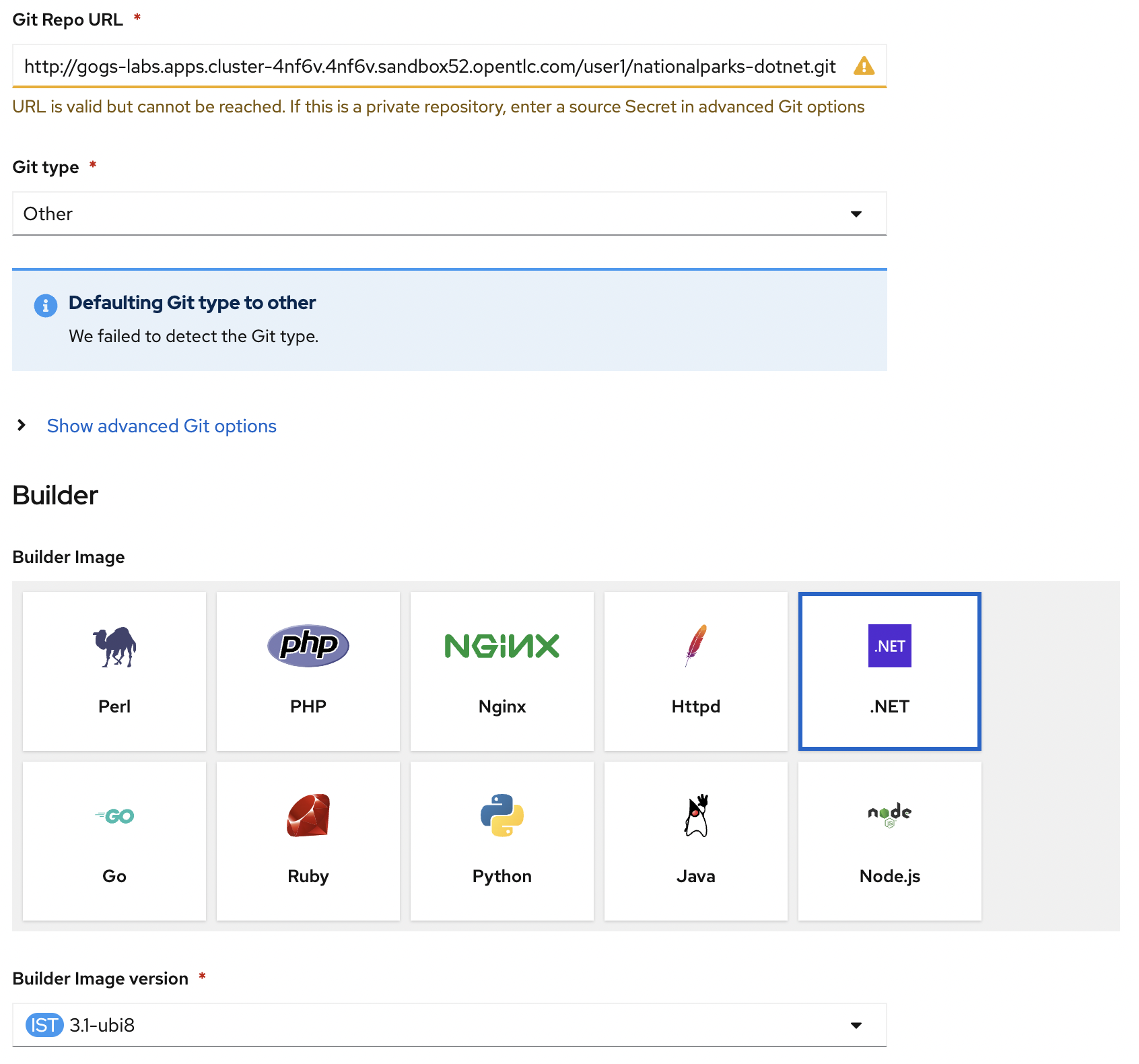
Task: Choose the PHP logo builder image
Action: tap(308, 646)
